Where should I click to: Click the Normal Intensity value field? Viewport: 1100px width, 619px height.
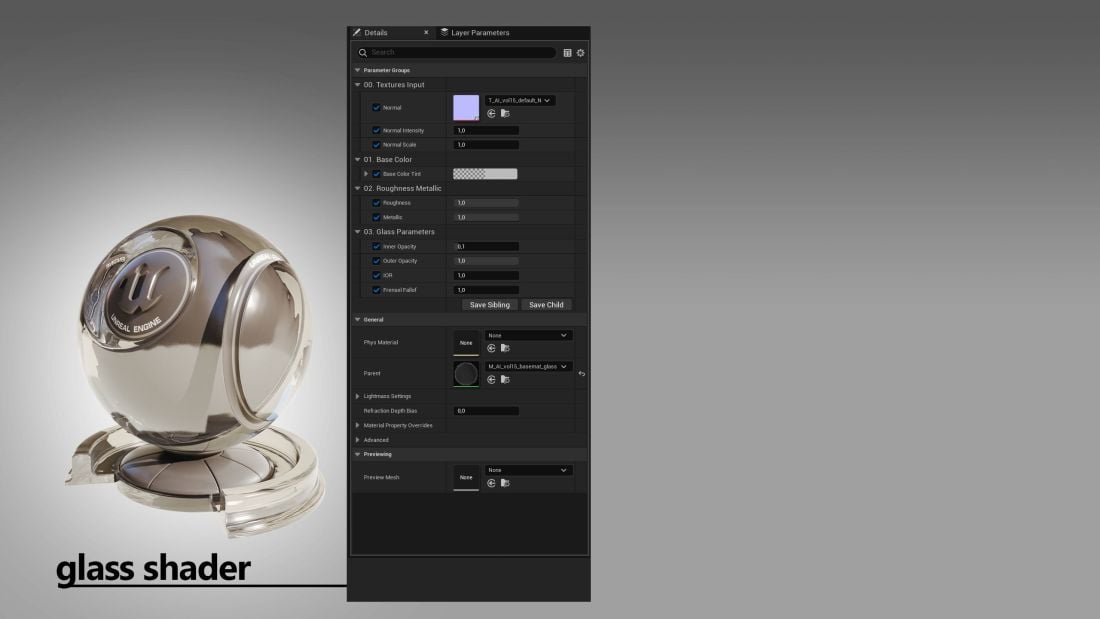click(x=486, y=131)
